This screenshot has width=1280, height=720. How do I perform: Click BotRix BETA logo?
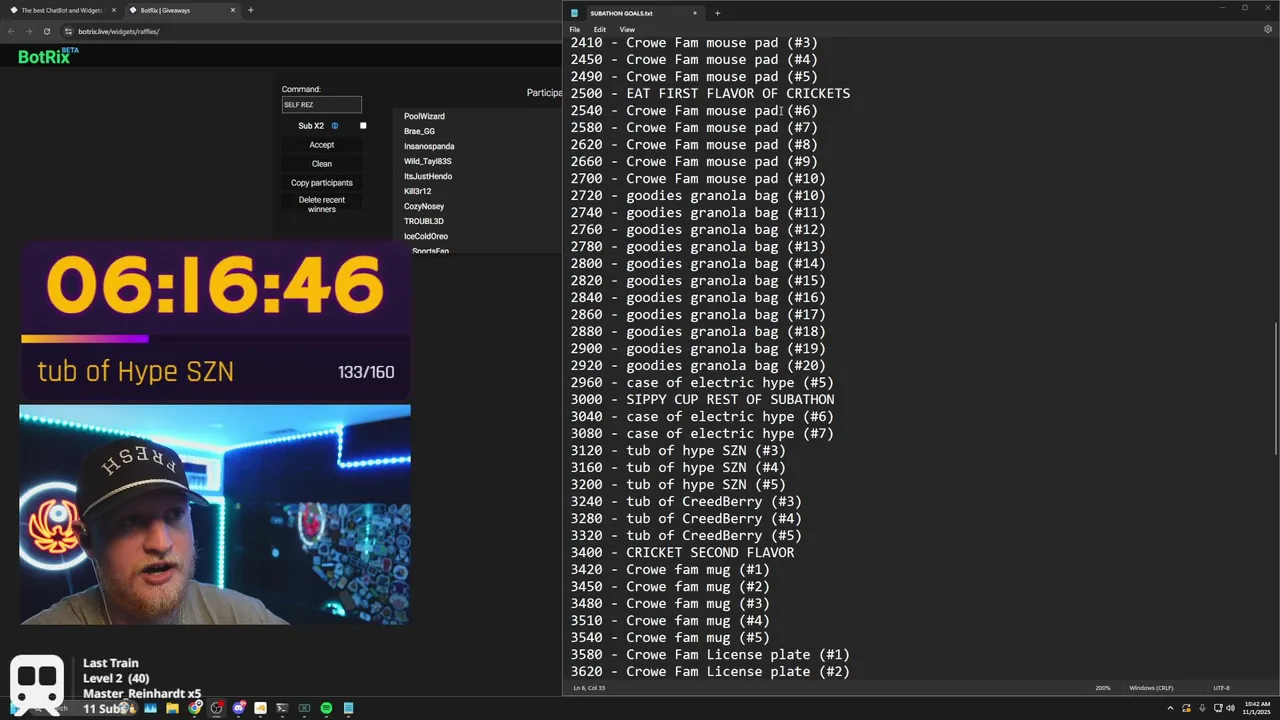(49, 56)
